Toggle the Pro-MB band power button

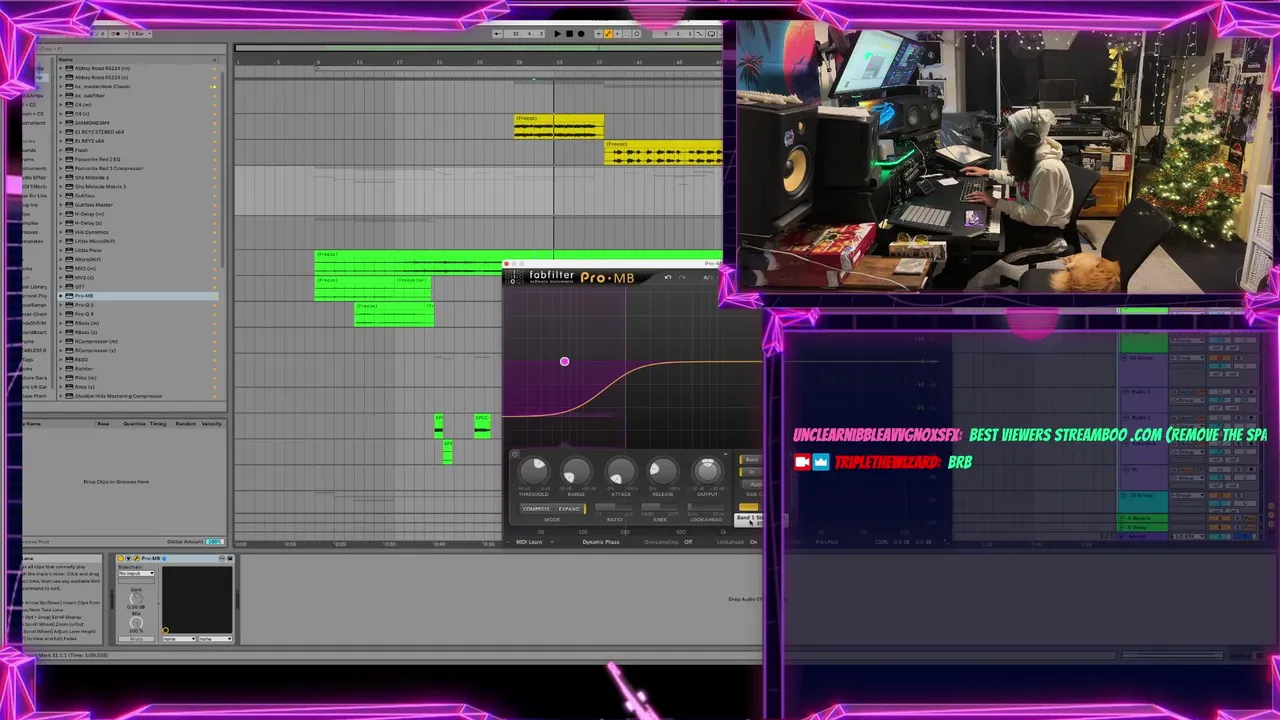coord(515,455)
